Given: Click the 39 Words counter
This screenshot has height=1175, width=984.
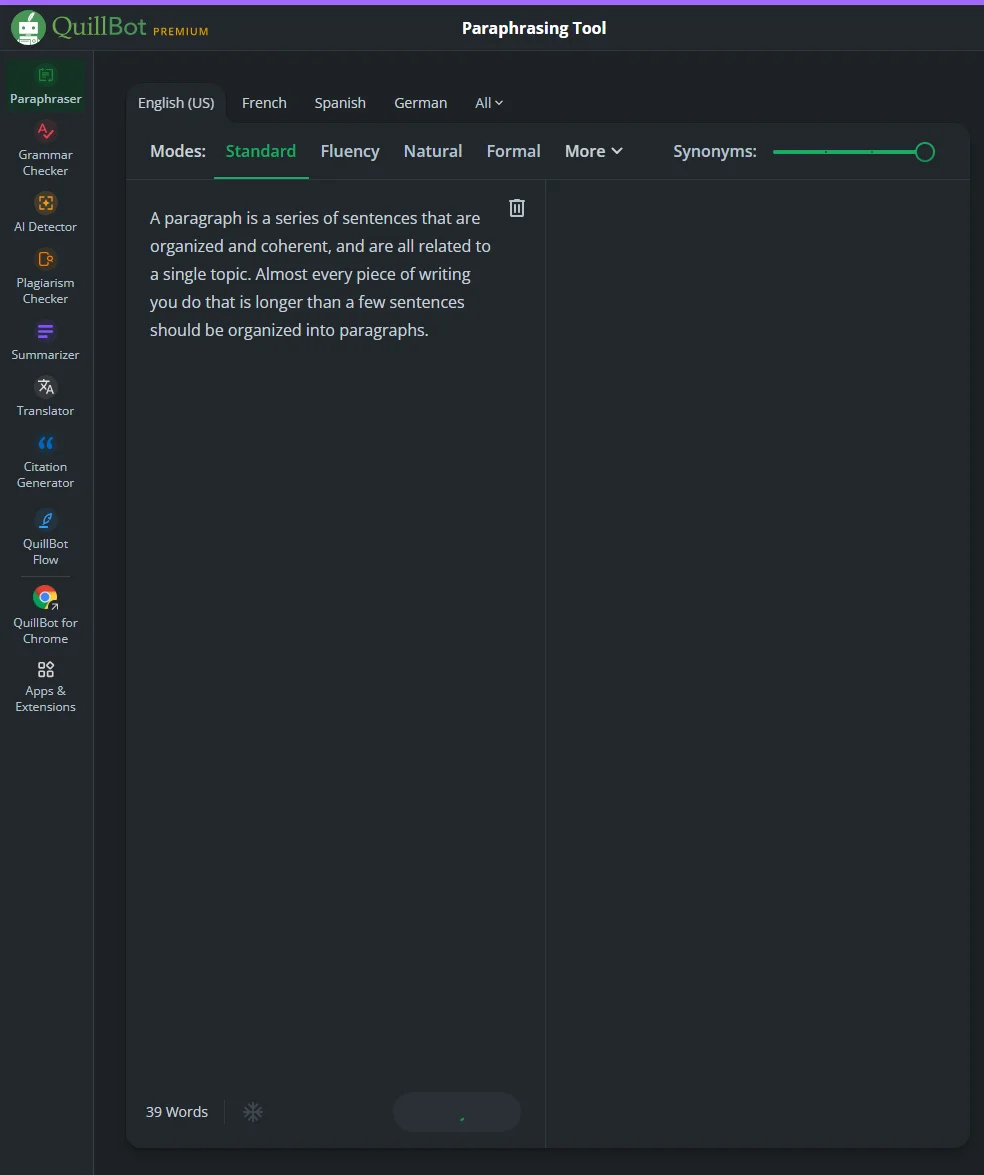Looking at the screenshot, I should click(177, 1112).
